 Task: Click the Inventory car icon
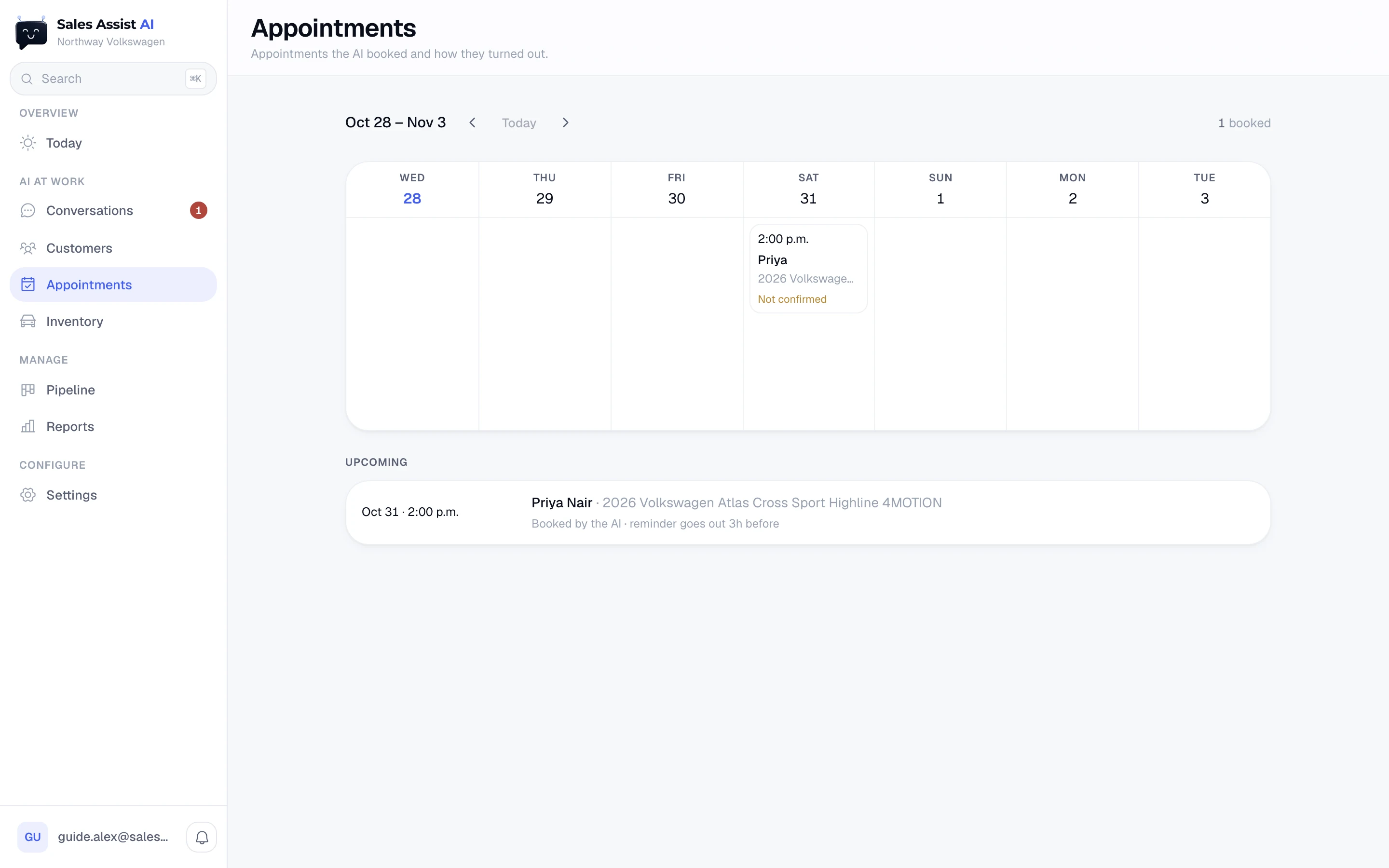click(x=28, y=322)
